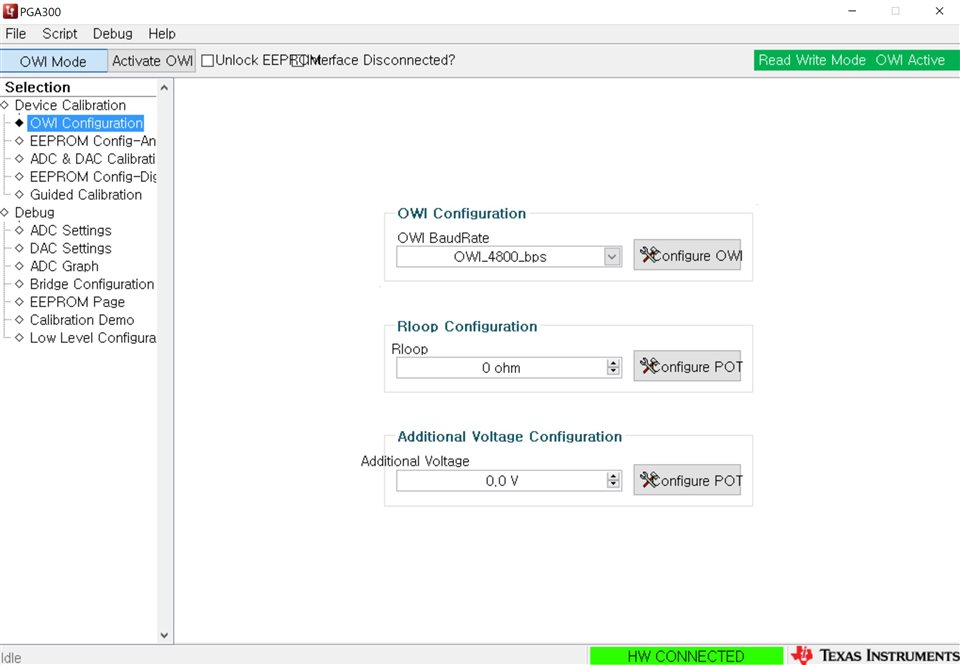Click the OWI Active status label
The height and width of the screenshot is (665, 960).
(x=910, y=60)
